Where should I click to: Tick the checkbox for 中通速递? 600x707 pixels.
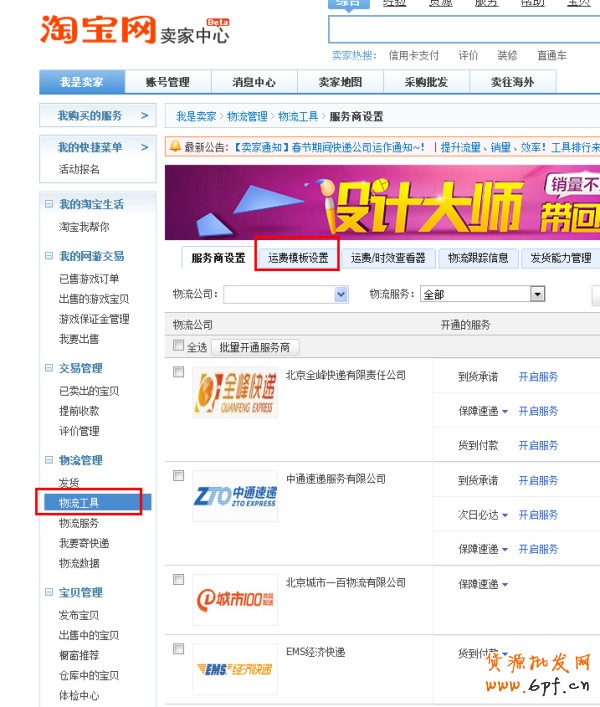click(179, 476)
